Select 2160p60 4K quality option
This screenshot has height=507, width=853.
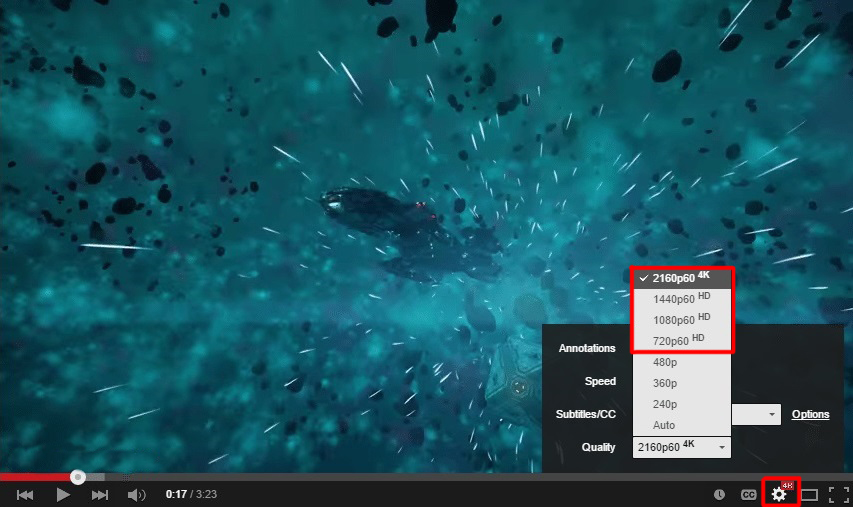[x=682, y=278]
